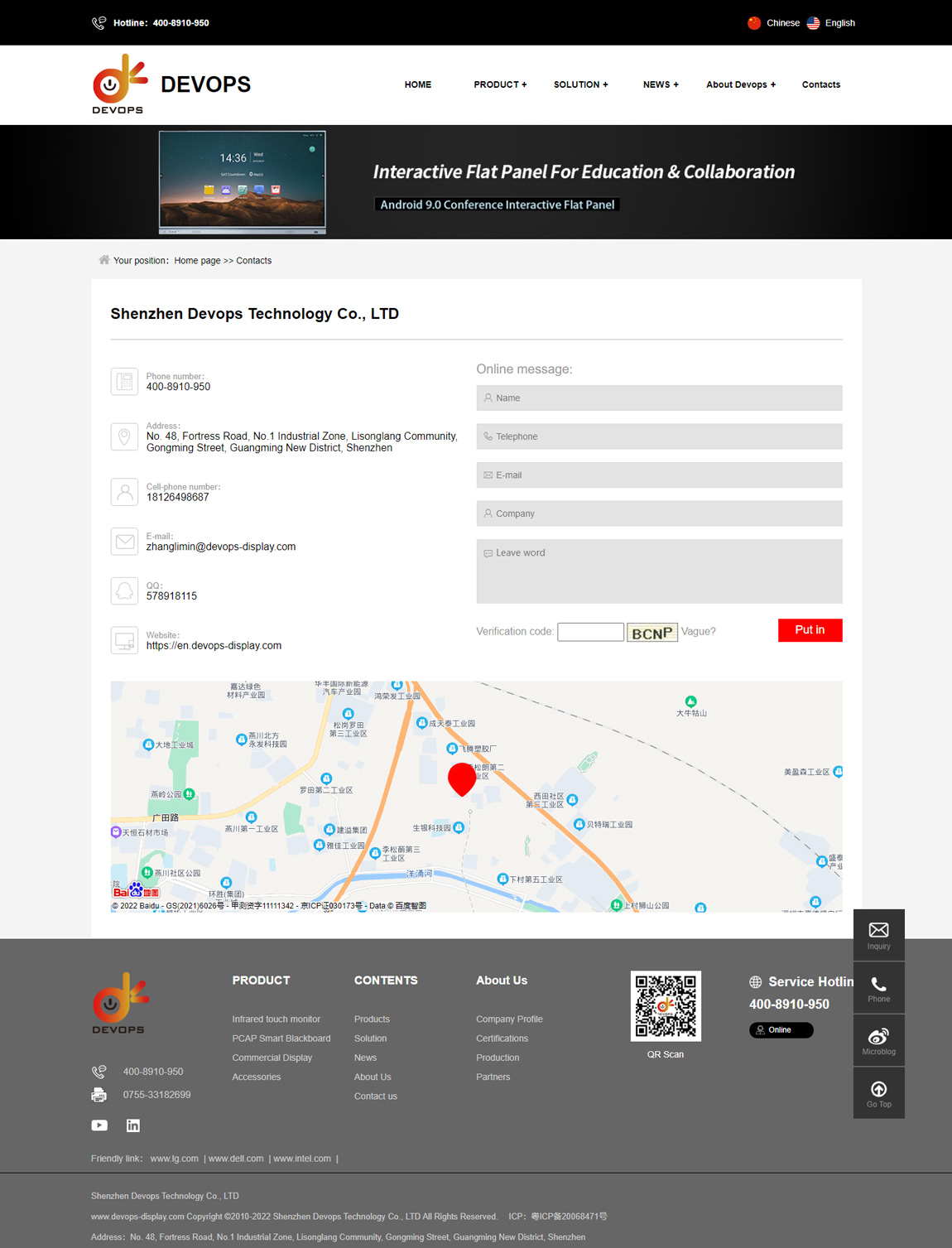Image resolution: width=952 pixels, height=1248 pixels.
Task: Click the Online service chat button
Action: [781, 1030]
